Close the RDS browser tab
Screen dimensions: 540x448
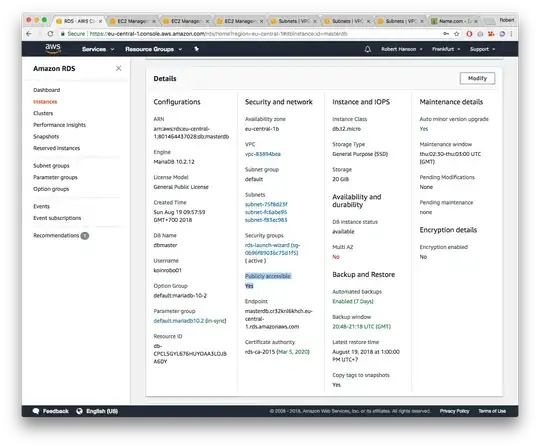(101, 21)
